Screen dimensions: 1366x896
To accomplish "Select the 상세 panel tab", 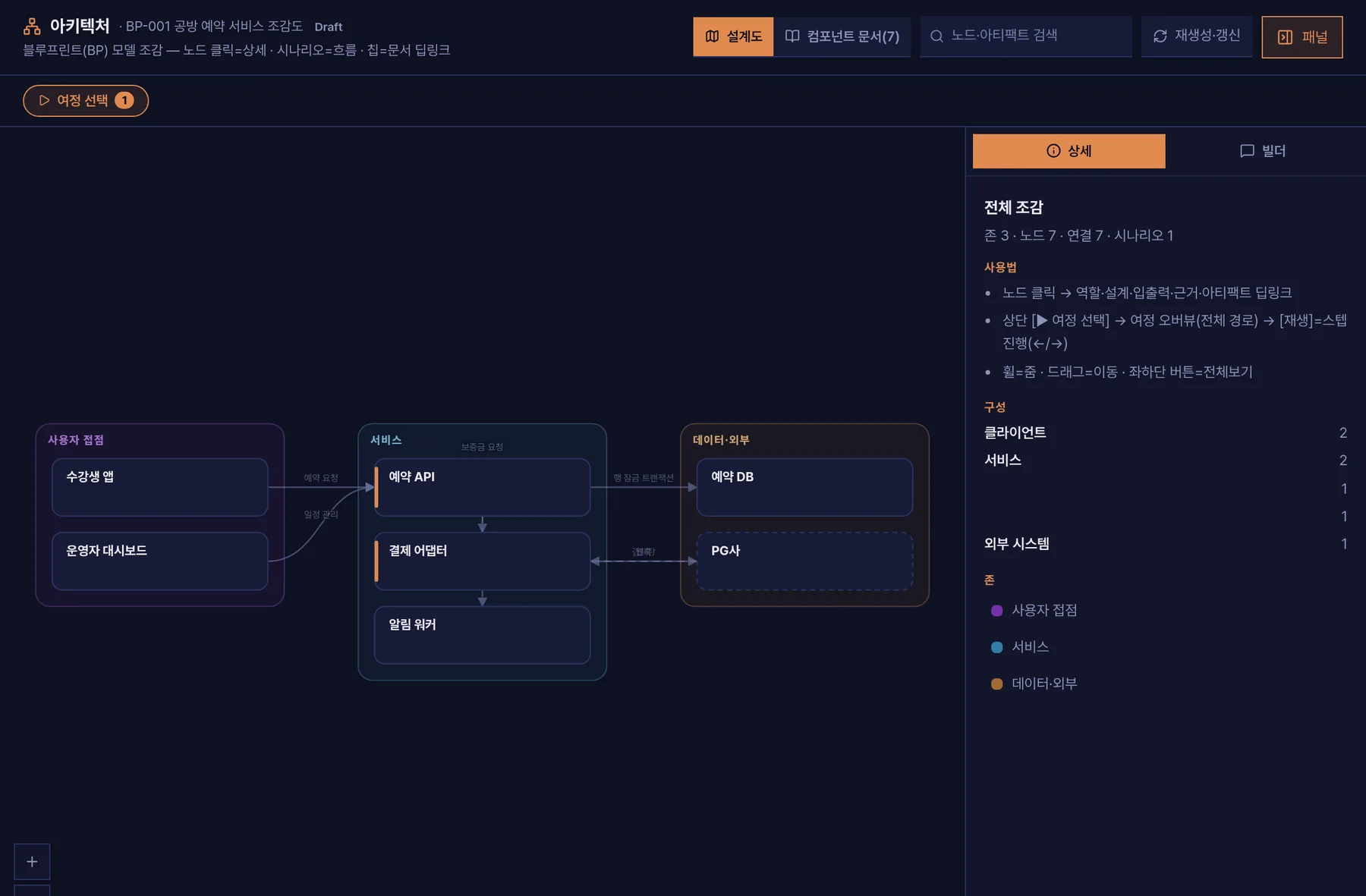I will click(1069, 151).
